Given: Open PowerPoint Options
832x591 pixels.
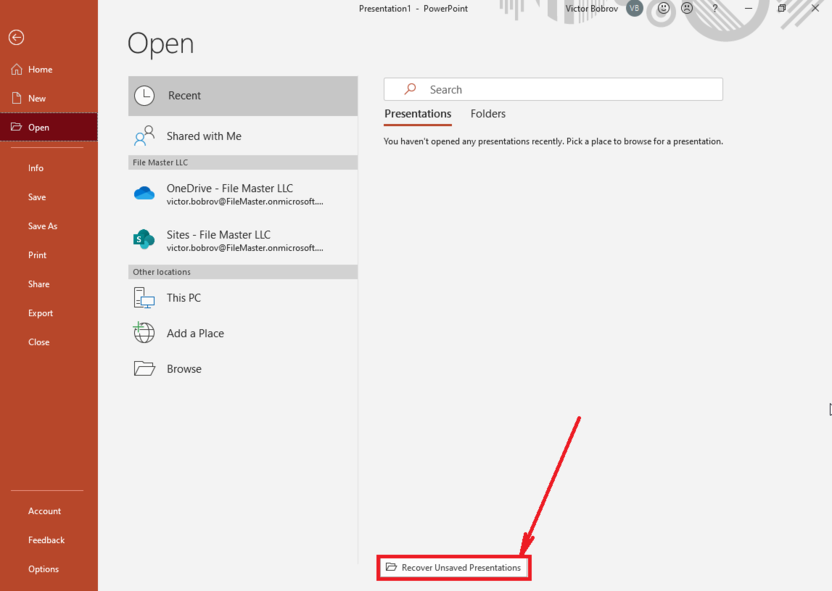Looking at the screenshot, I should (49, 569).
